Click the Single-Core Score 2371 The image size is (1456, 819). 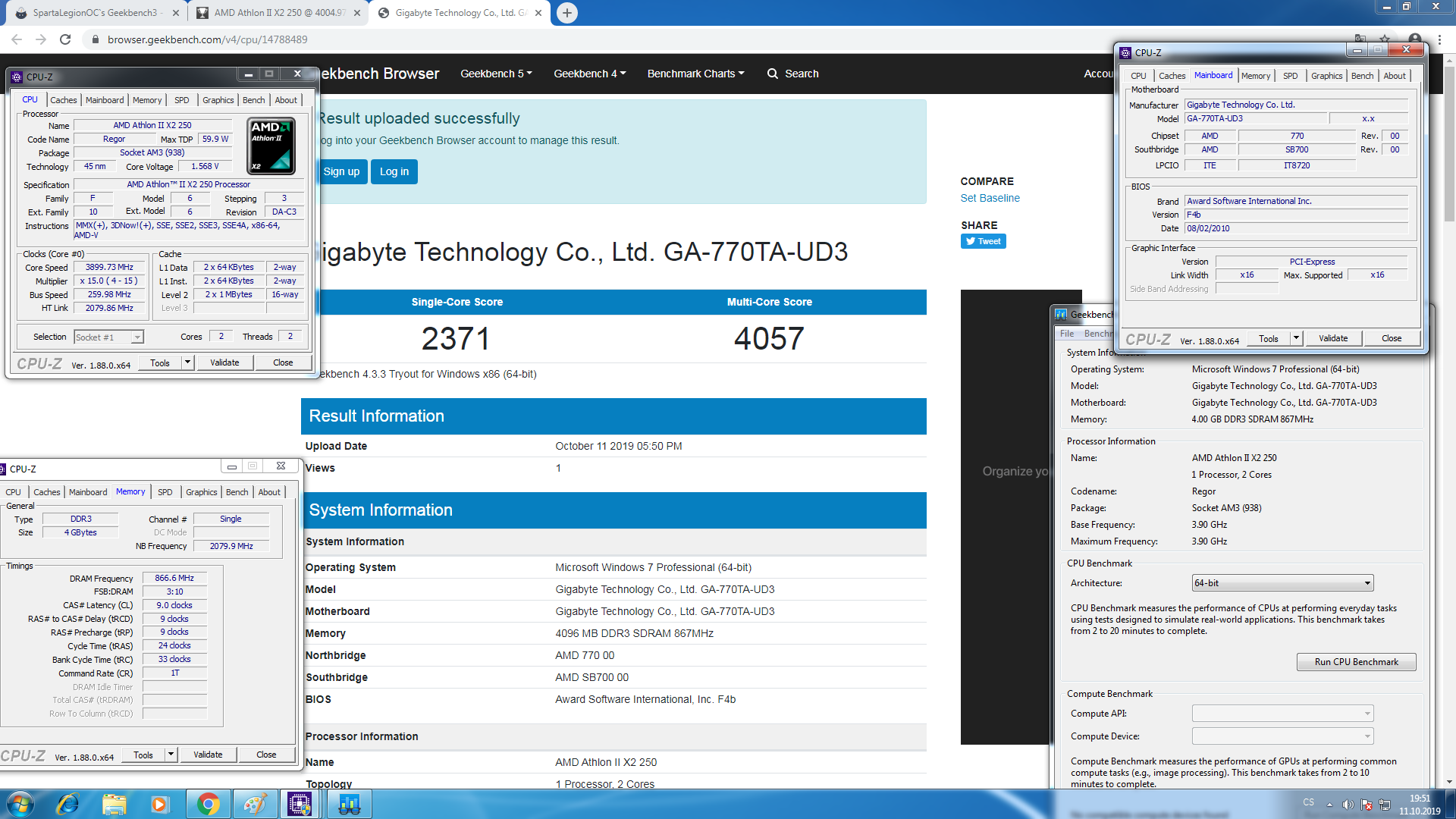point(457,338)
